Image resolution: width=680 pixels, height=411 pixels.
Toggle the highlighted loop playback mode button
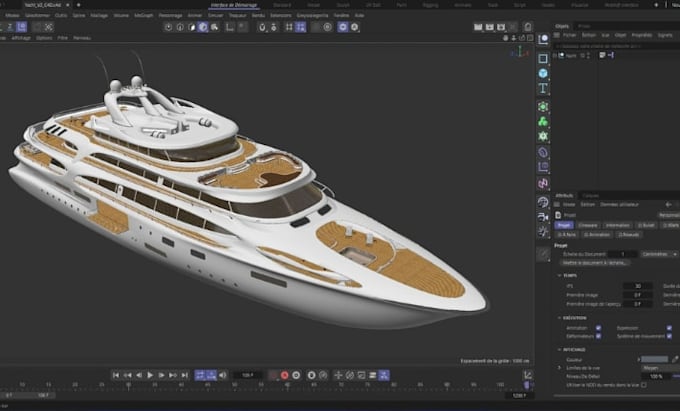200,375
